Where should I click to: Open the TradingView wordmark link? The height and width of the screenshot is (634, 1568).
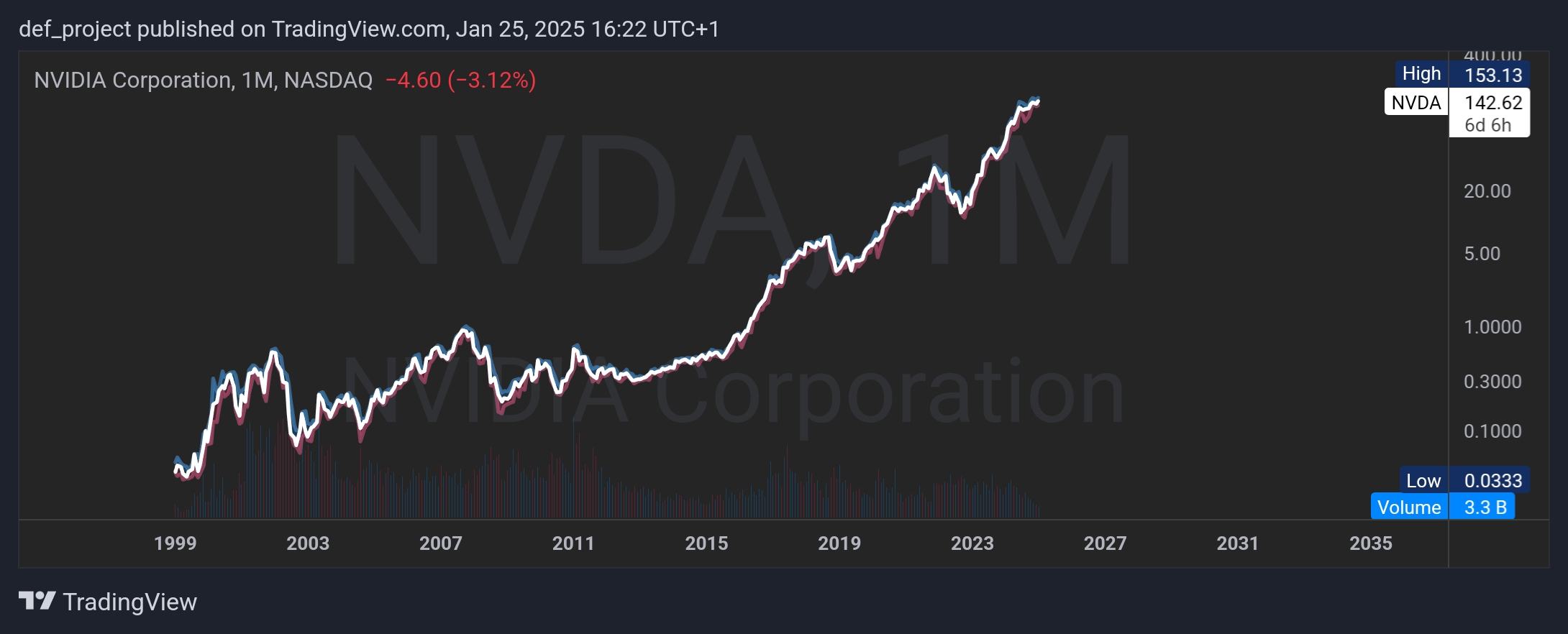129,602
